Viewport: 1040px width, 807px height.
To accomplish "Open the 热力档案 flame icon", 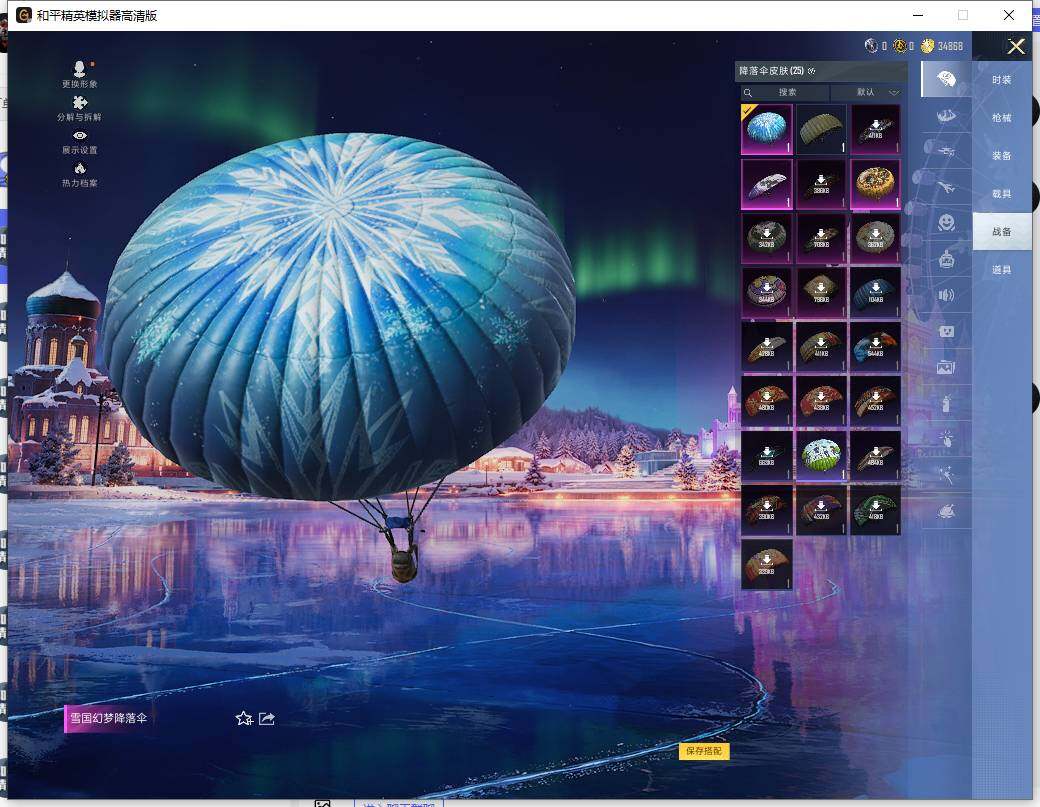I will pos(79,168).
